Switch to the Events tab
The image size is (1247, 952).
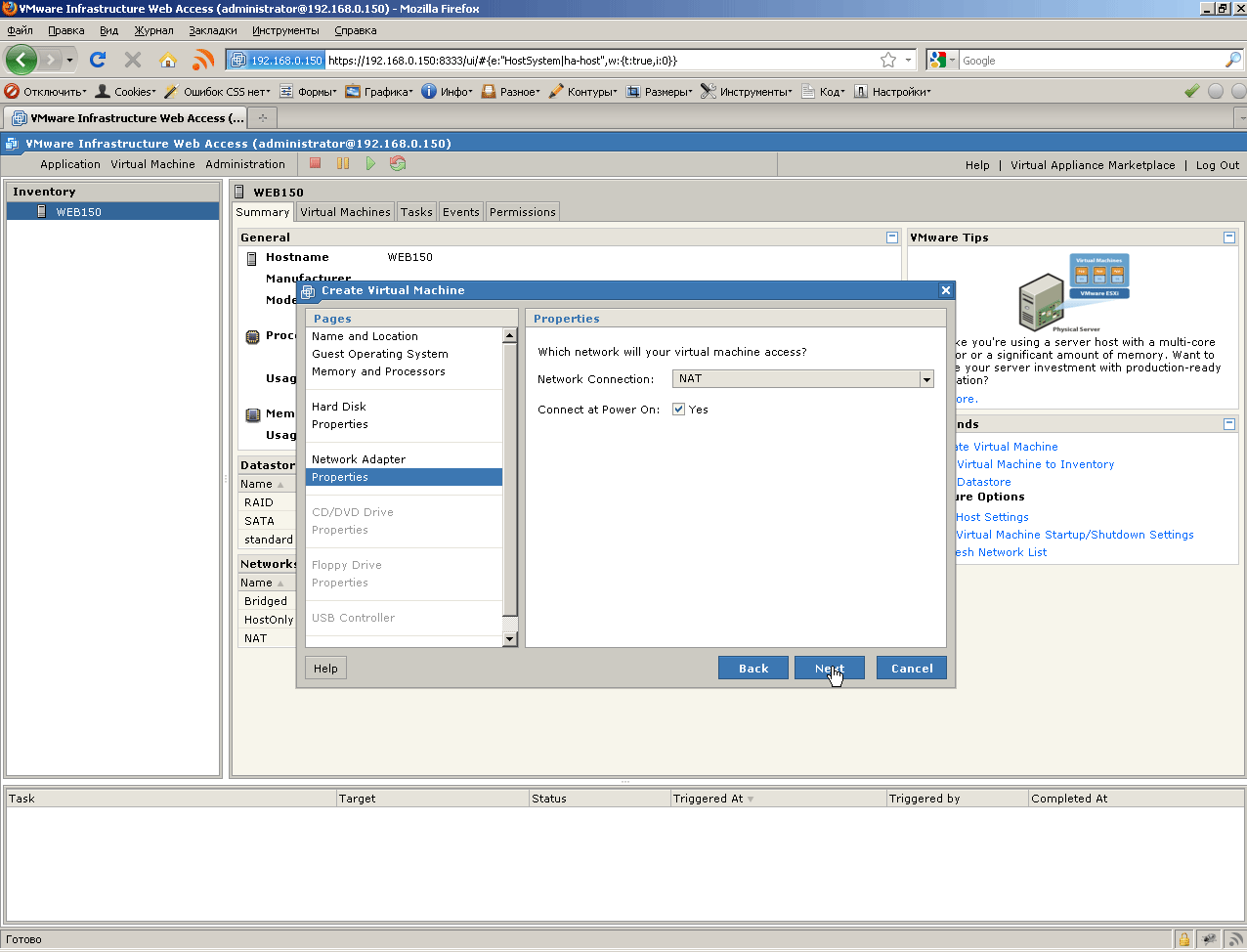(x=461, y=212)
